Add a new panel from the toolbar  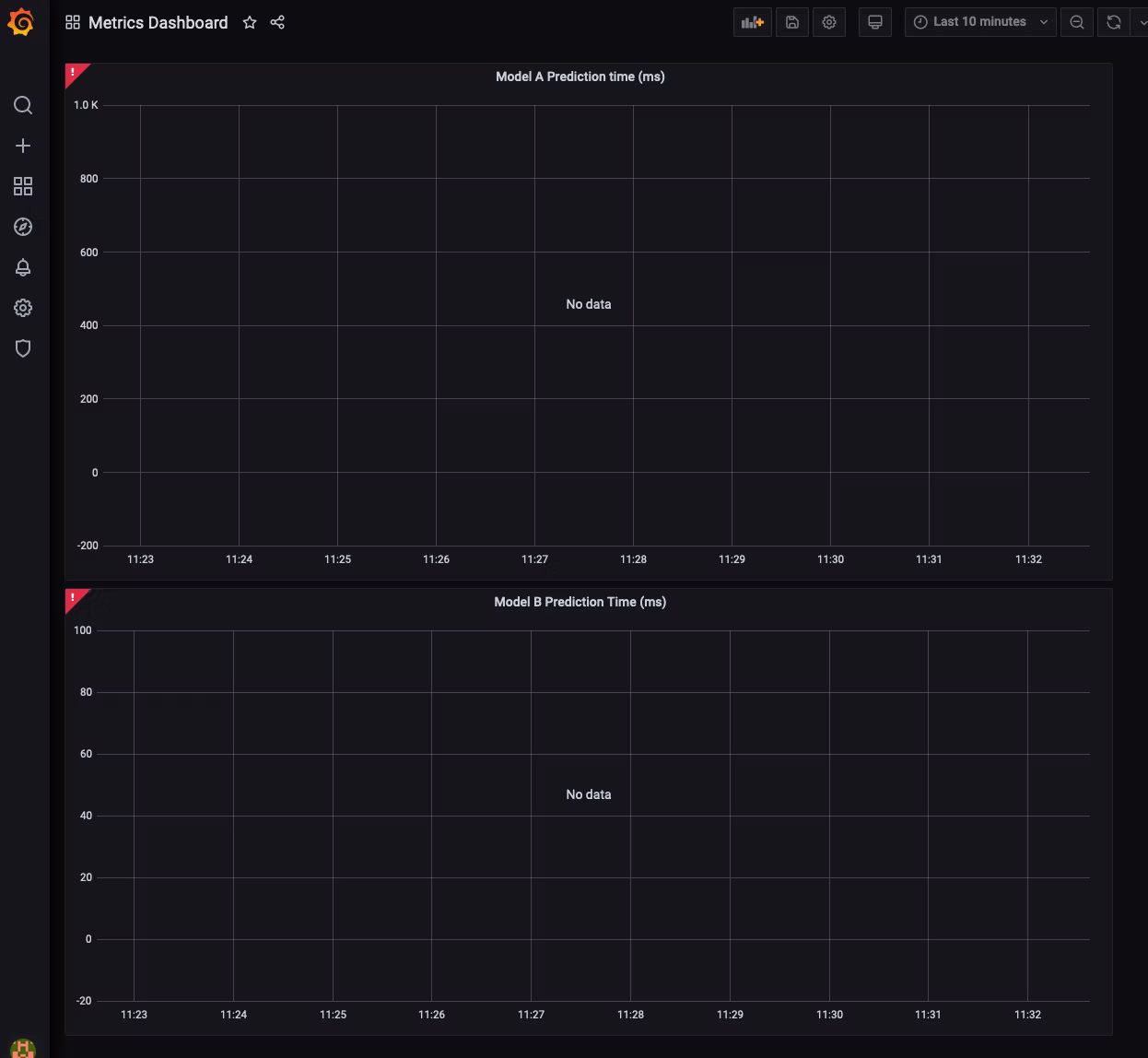(x=752, y=21)
